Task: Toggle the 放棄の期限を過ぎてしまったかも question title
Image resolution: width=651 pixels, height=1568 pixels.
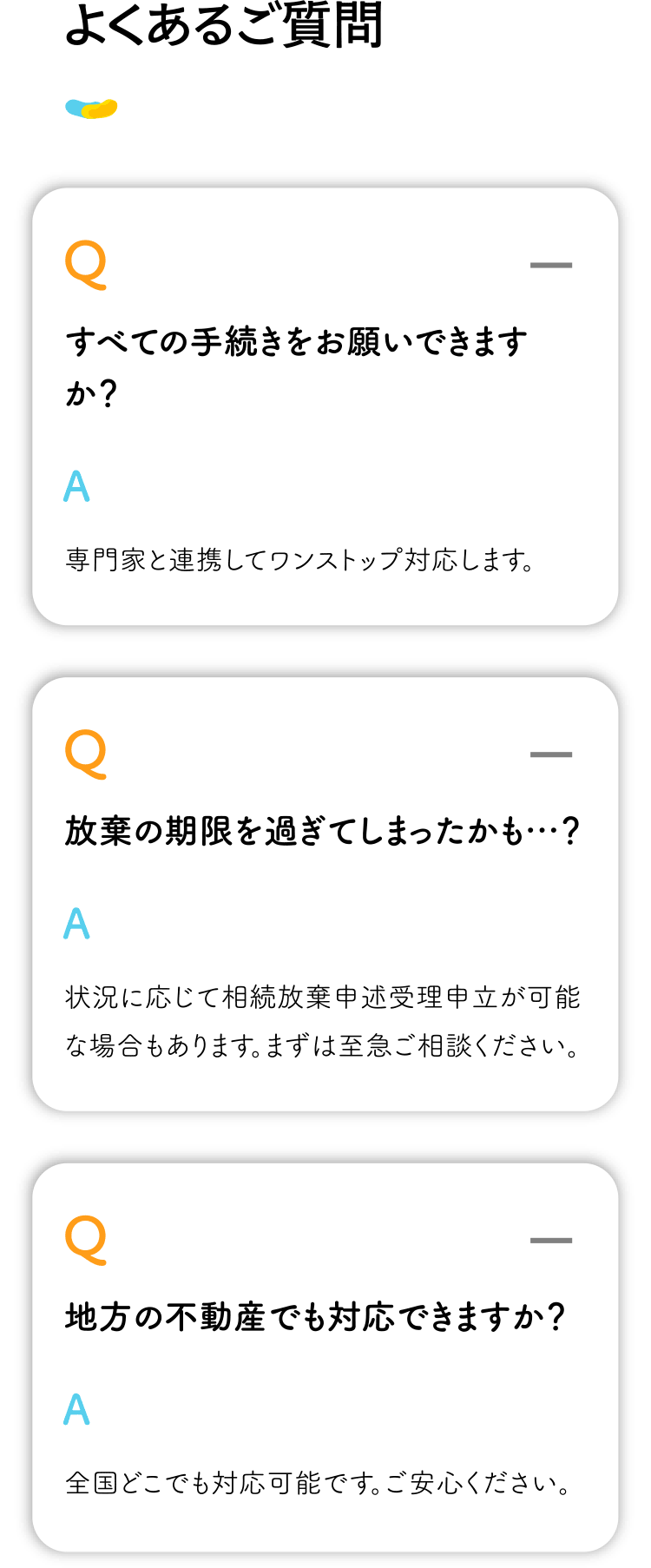Action: click(x=322, y=832)
